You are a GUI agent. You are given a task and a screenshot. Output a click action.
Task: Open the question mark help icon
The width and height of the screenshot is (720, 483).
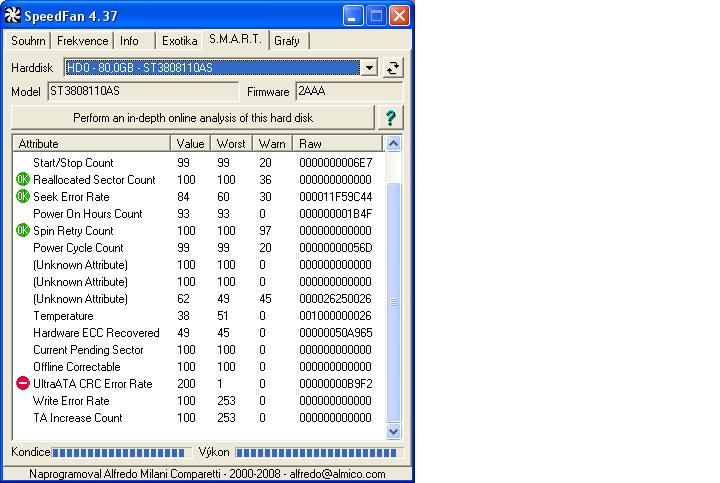(390, 118)
